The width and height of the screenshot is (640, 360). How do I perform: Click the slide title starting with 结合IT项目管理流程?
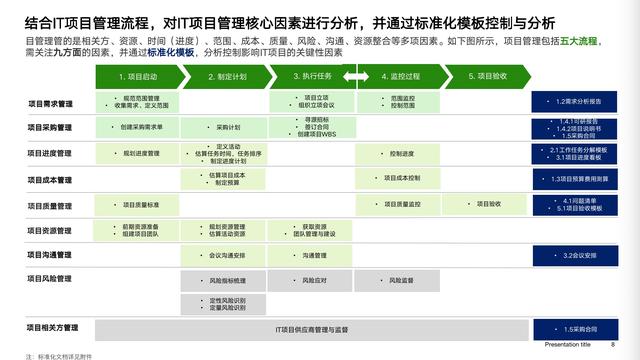tap(290, 23)
